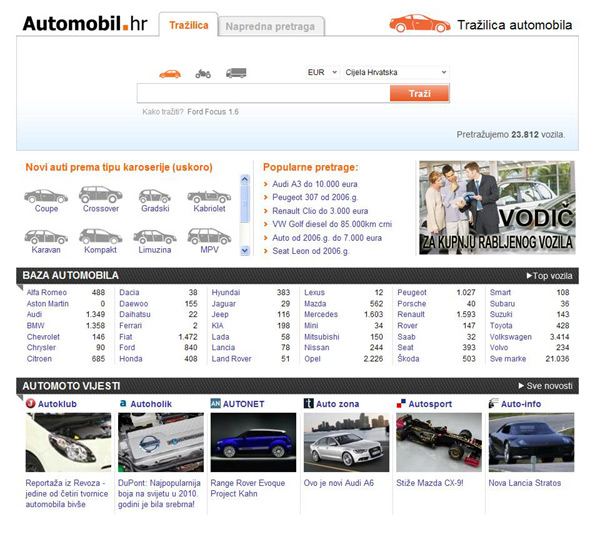
Task: Open the used vehicle buying guide banner
Action: 497,208
